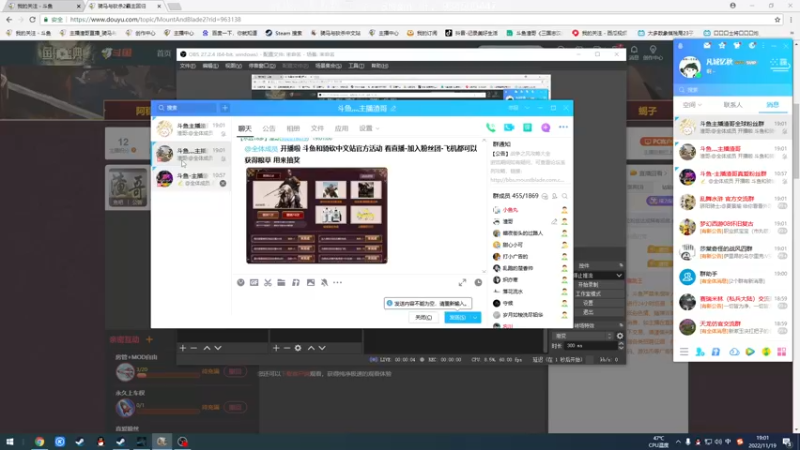Screen dimensions: 800x450
Task: Switch to the 聊天 tab in group chat
Action: [x=245, y=128]
